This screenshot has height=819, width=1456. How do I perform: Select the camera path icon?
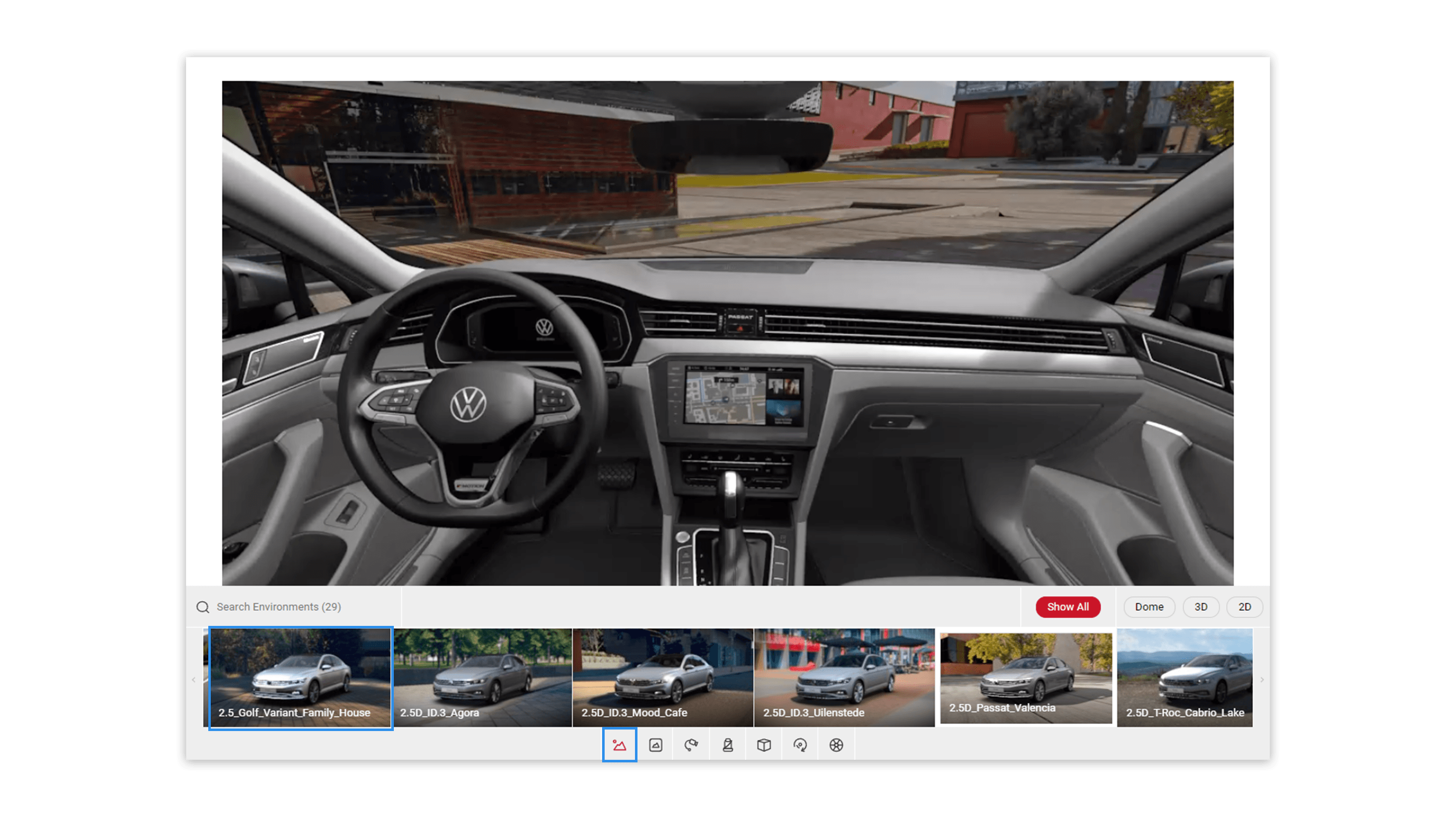click(691, 745)
